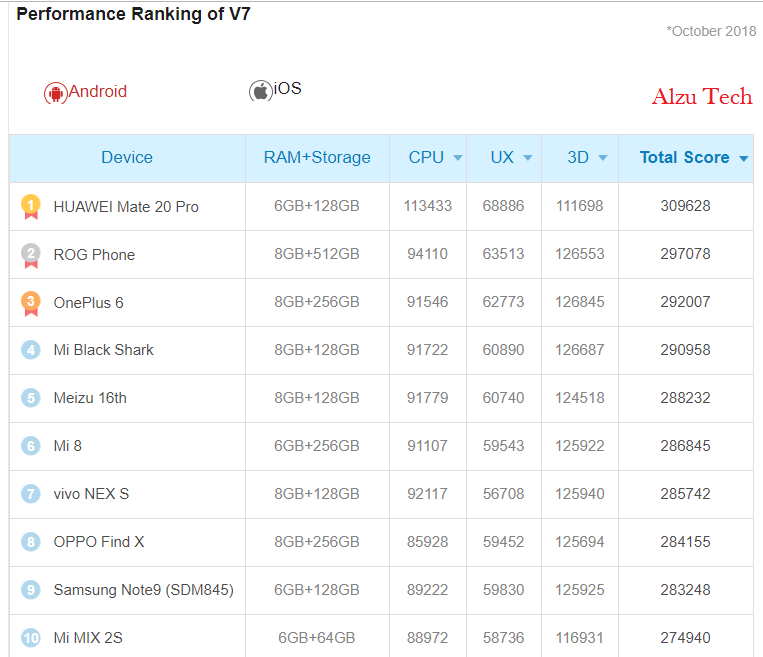Viewport: 763px width, 657px height.
Task: Click the Device column header
Action: coord(127,158)
